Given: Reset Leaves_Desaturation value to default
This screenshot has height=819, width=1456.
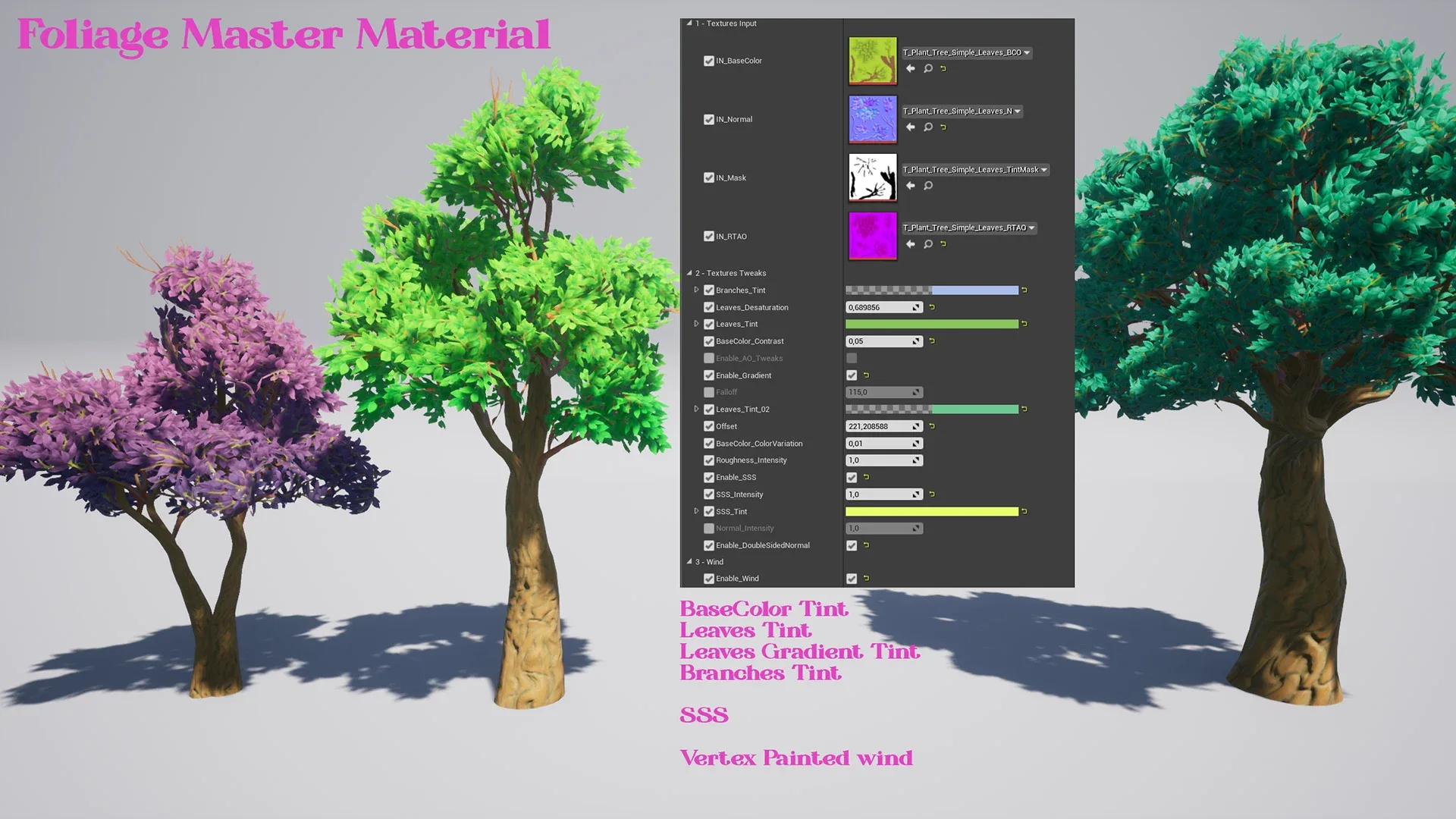Looking at the screenshot, I should click(x=932, y=307).
